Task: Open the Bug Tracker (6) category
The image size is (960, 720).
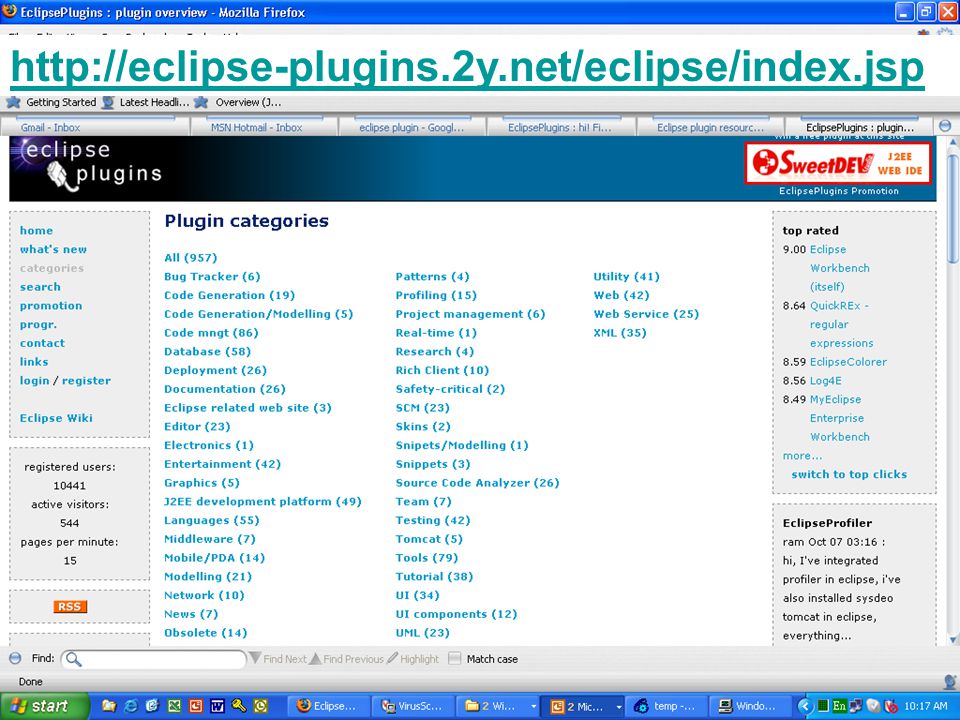Action: pos(212,276)
